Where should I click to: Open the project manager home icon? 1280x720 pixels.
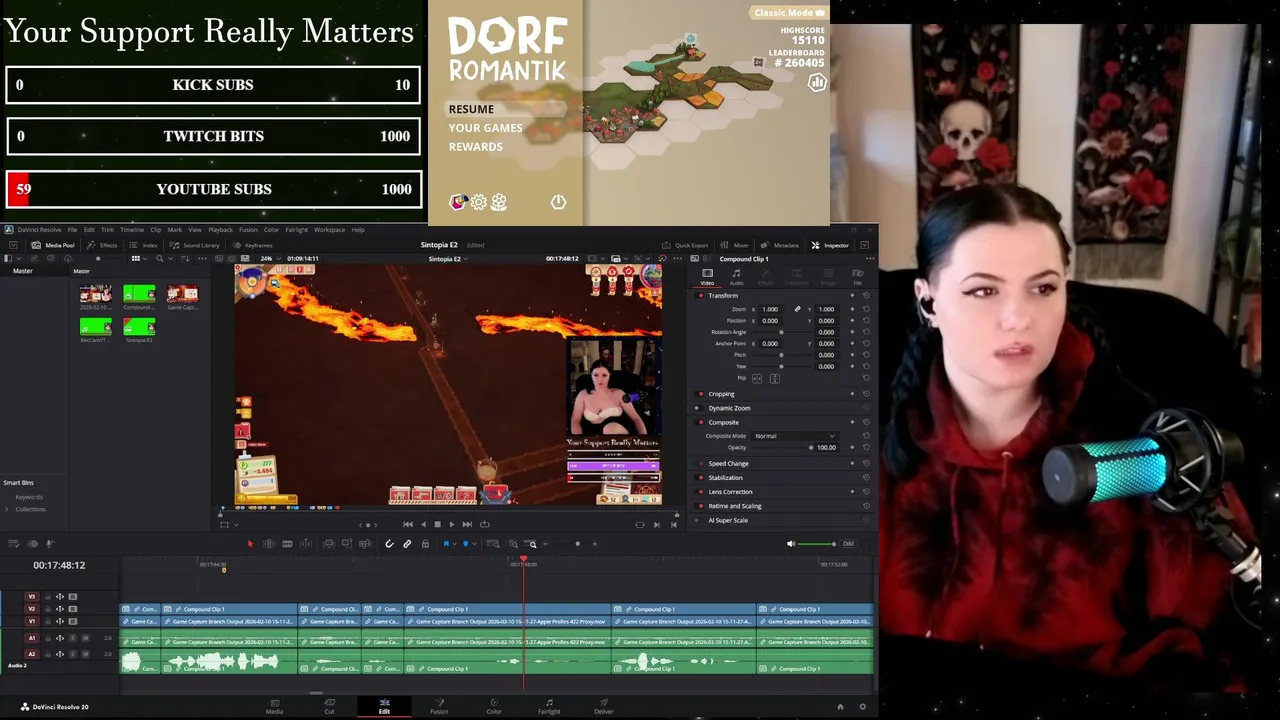pos(840,707)
